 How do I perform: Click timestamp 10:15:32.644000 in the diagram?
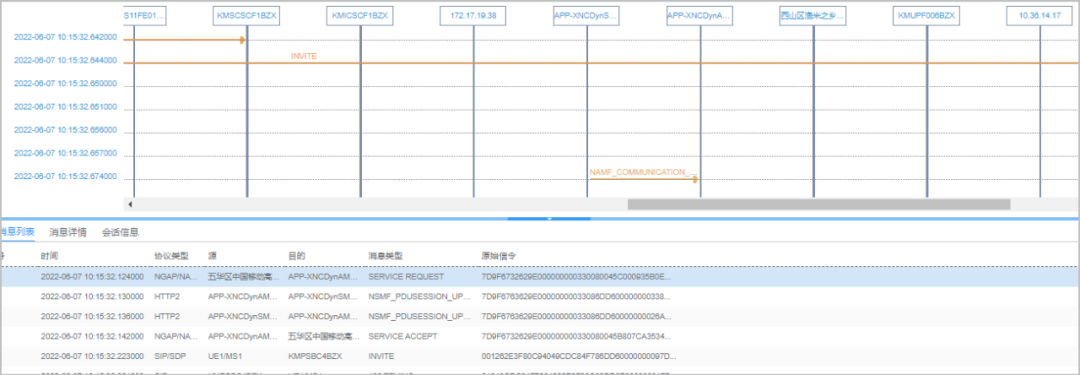[x=65, y=60]
